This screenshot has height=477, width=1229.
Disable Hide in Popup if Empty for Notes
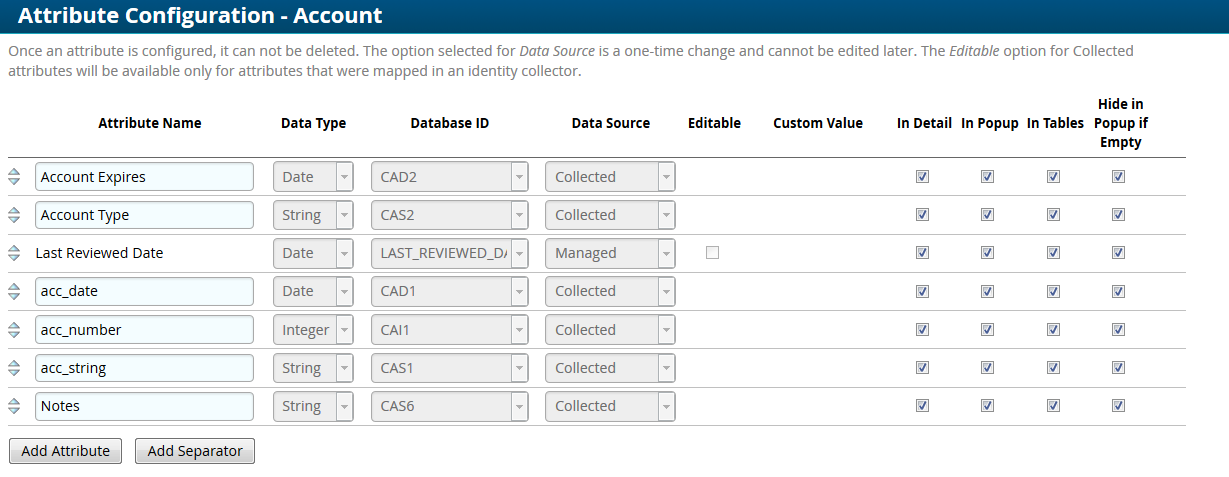pyautogui.click(x=1118, y=406)
